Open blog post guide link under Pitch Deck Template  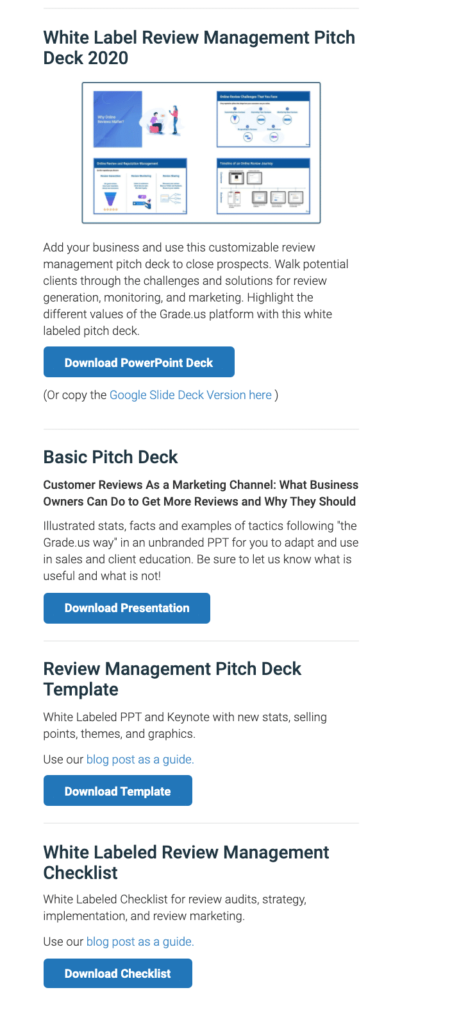point(140,760)
